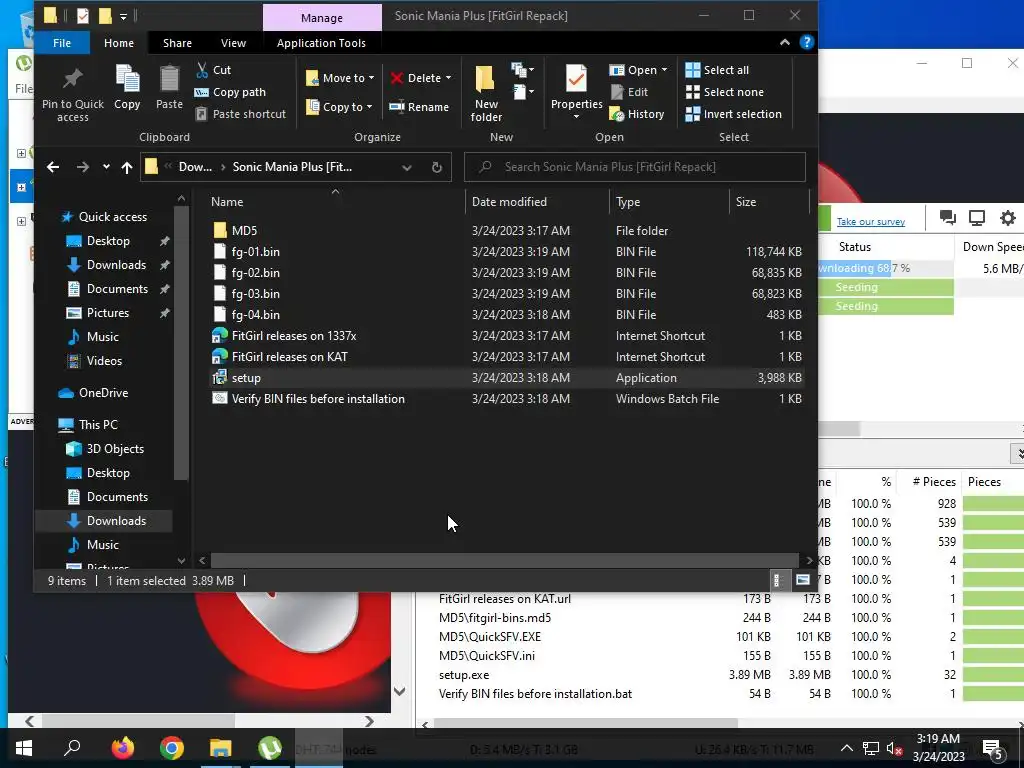Click Select none
Viewport: 1024px width, 768px height.
click(x=724, y=92)
